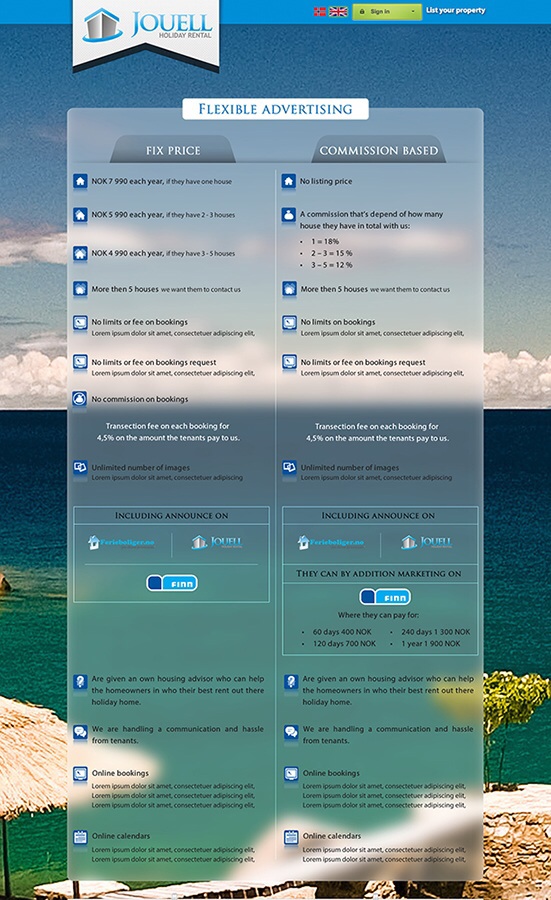Open Finn logo under addition marketing
Screen dimensions: 551x900
[x=385, y=597]
